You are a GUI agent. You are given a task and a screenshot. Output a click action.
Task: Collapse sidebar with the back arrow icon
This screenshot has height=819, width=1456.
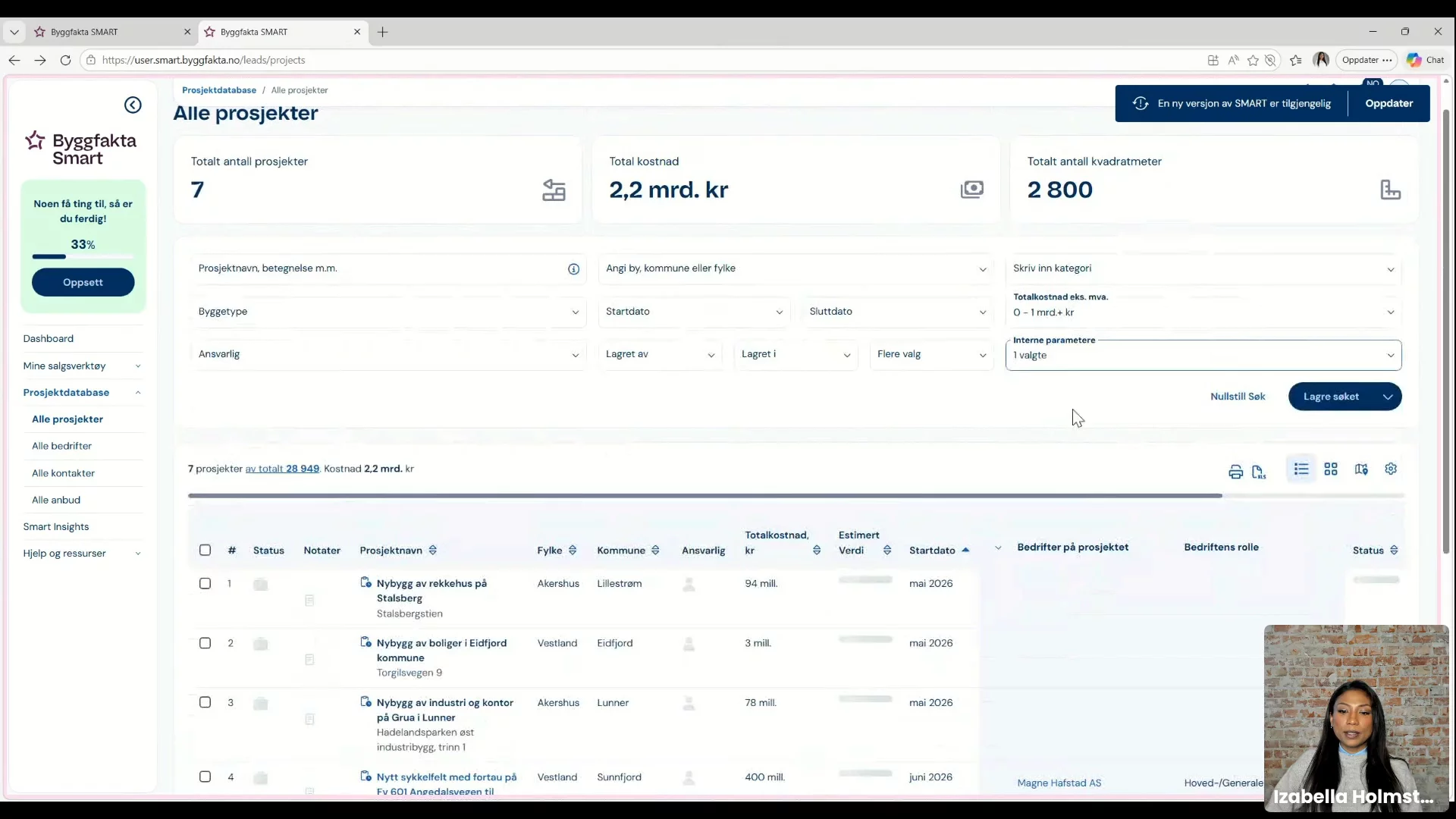click(133, 105)
